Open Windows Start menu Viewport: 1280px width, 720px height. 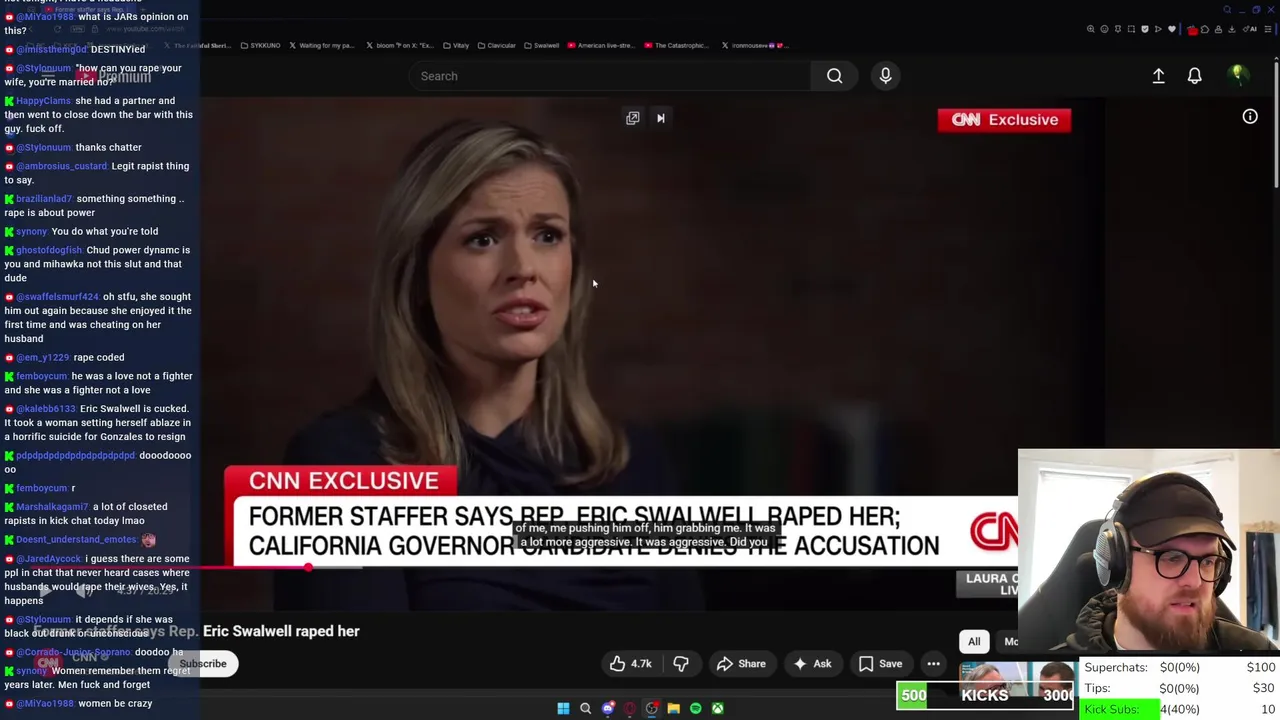[x=563, y=708]
